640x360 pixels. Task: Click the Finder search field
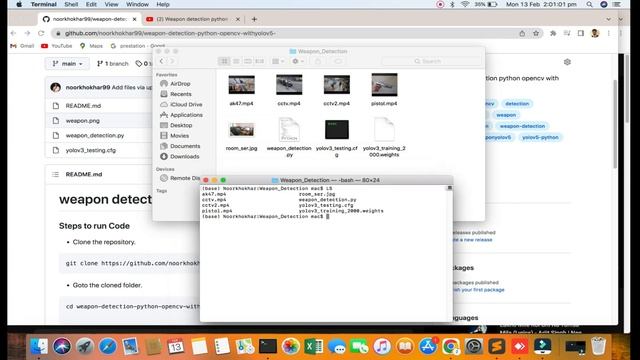[431, 61]
